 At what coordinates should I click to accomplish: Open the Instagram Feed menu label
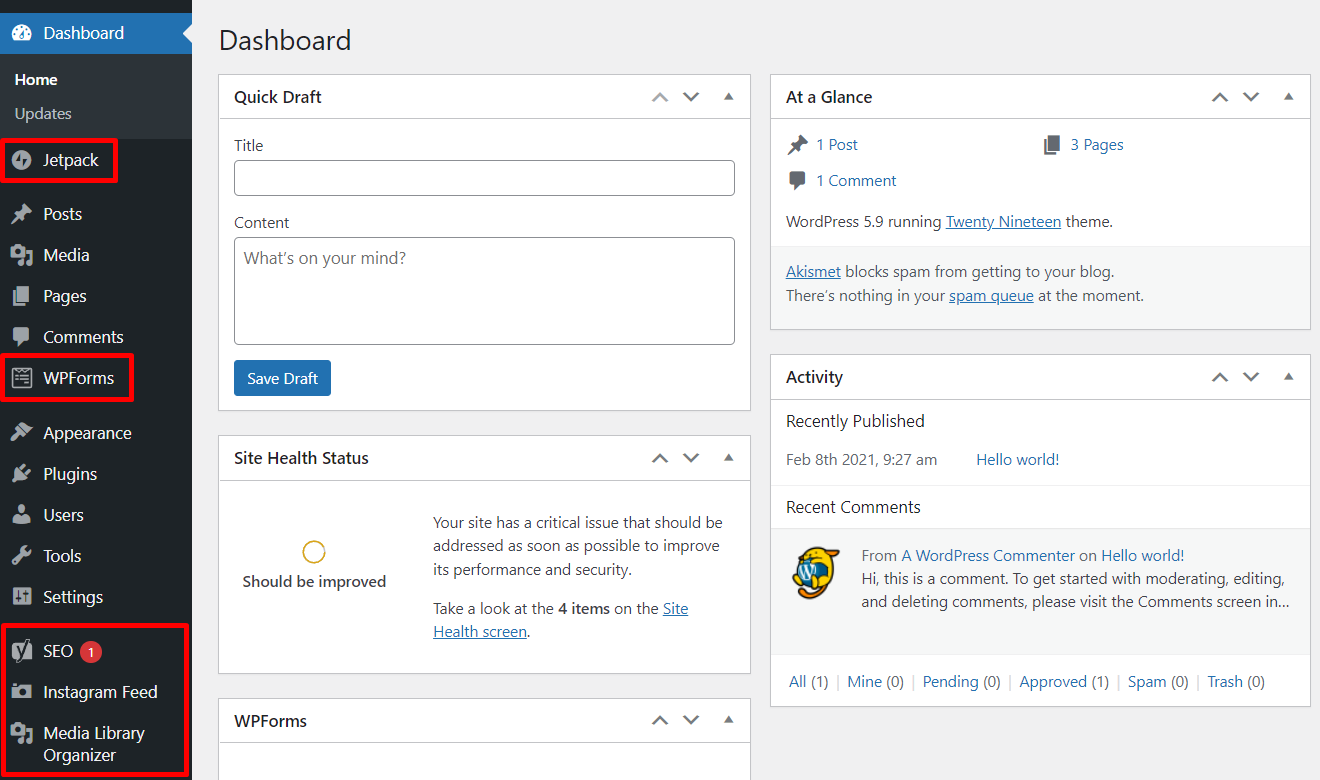(100, 692)
